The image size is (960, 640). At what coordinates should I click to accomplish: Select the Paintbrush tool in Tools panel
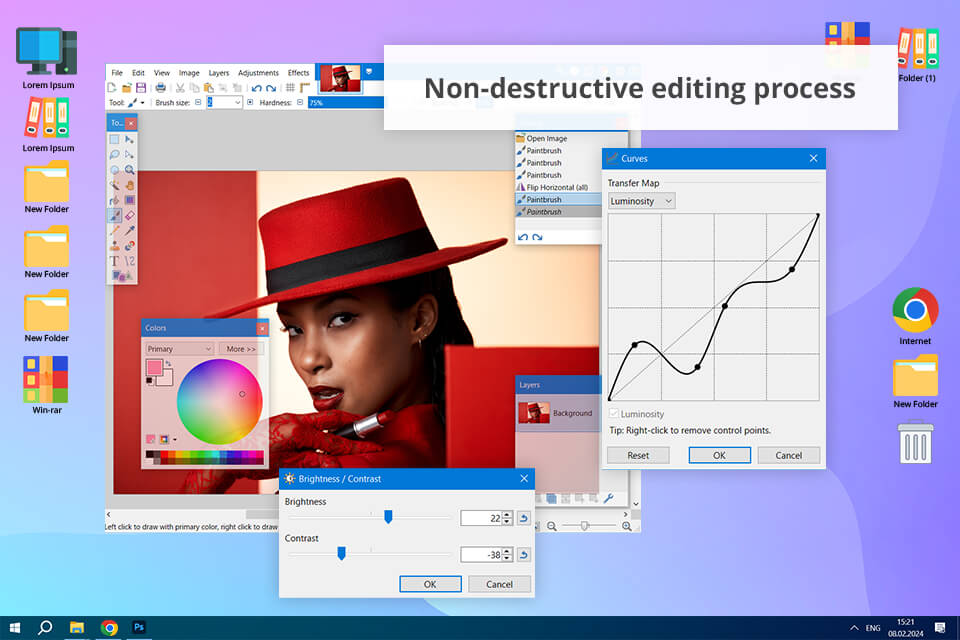click(x=114, y=215)
